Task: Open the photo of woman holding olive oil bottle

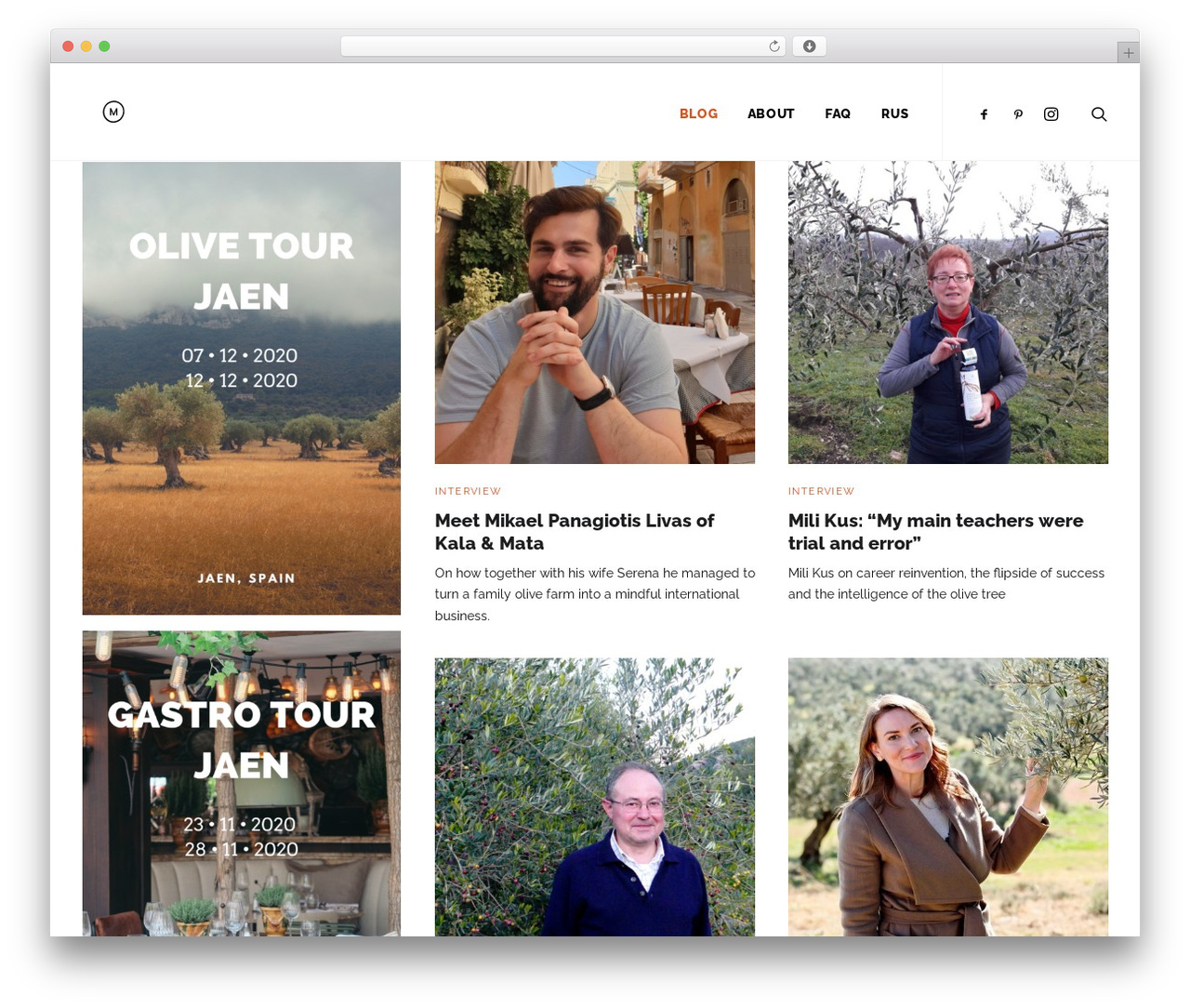Action: [948, 312]
